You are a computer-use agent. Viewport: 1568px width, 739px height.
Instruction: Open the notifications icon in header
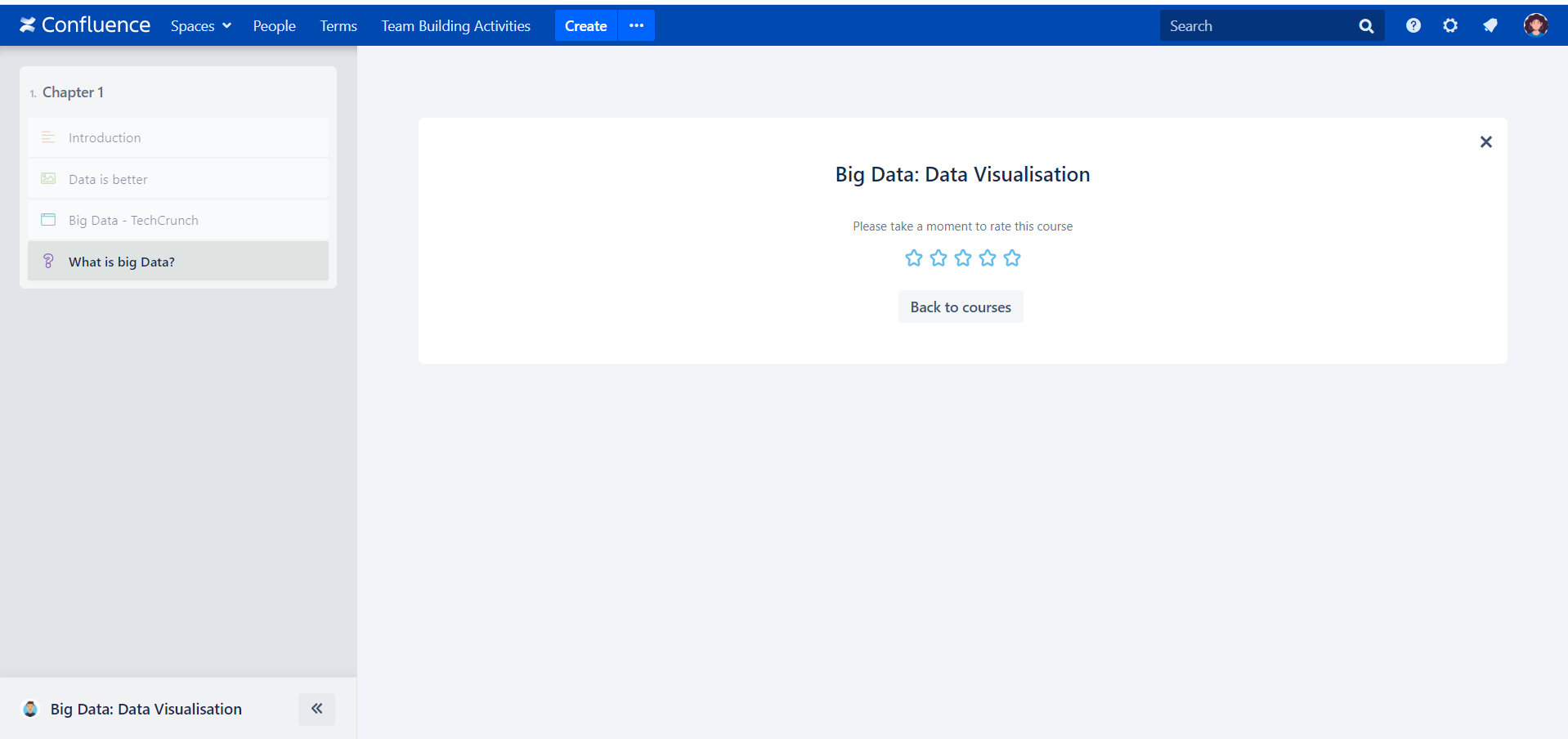click(1490, 25)
